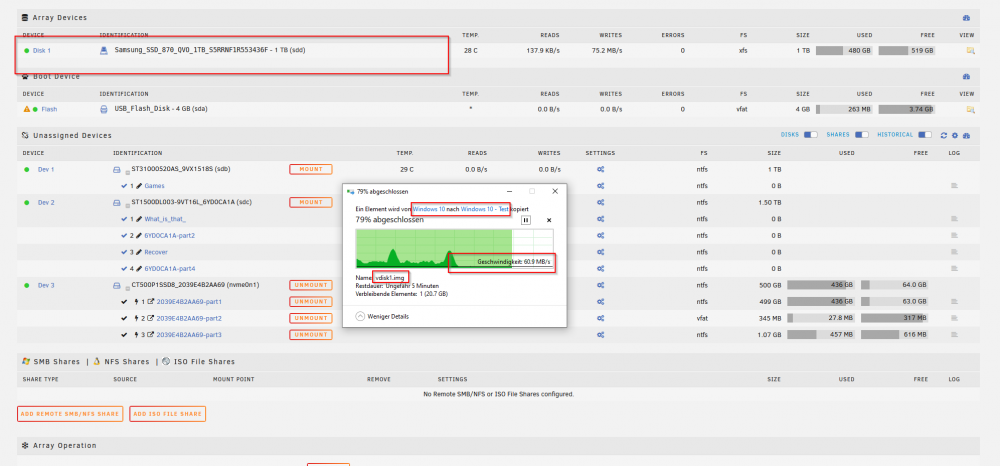
Task: Click external-link icon beside 2039E4B2AA69-part3
Action: point(151,335)
